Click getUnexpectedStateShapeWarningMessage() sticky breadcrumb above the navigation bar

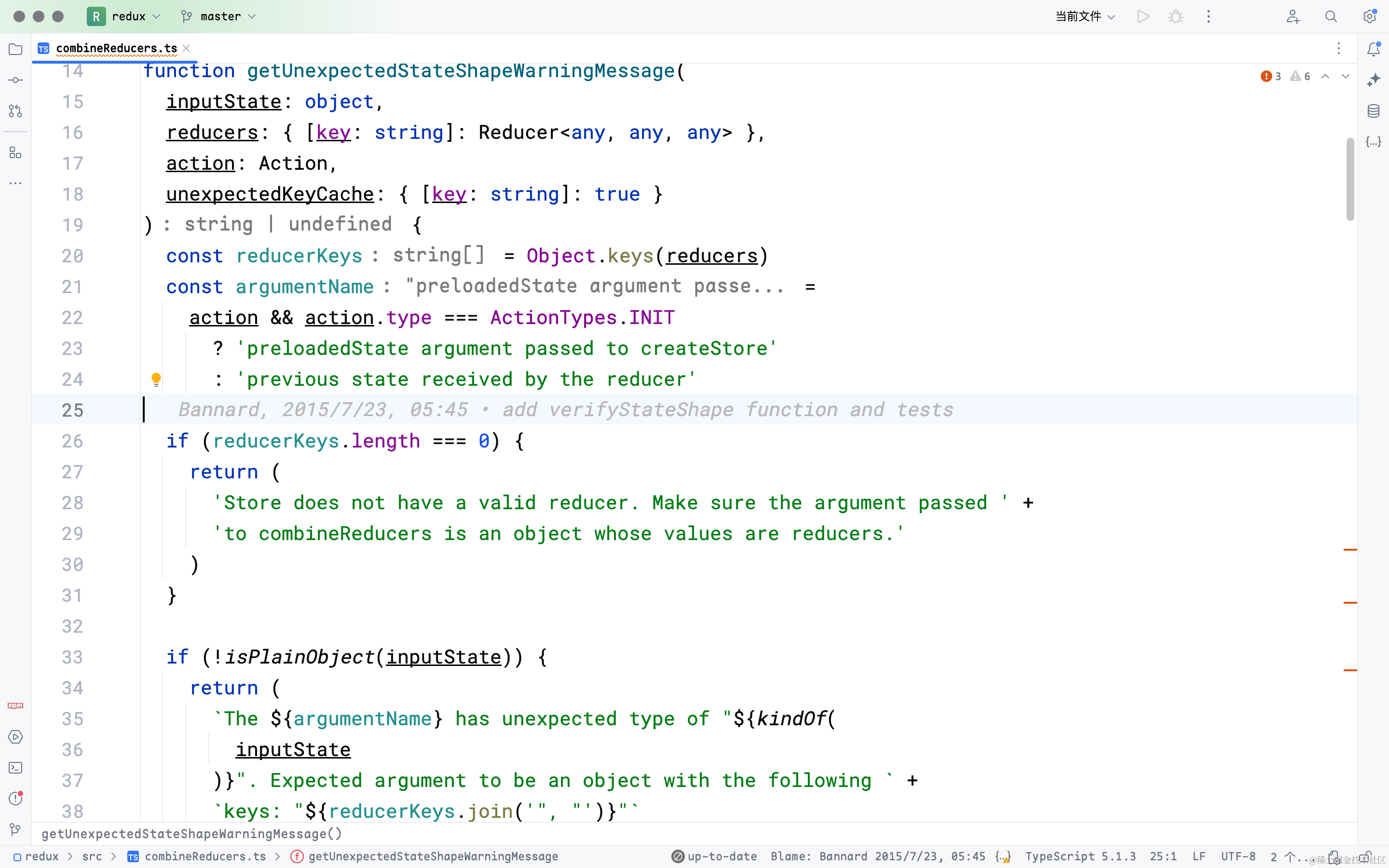click(191, 834)
